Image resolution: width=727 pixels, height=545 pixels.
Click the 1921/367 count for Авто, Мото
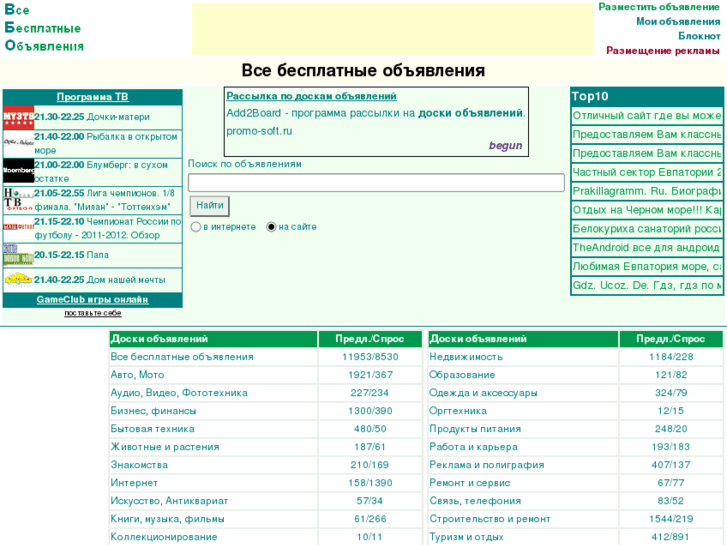point(370,375)
